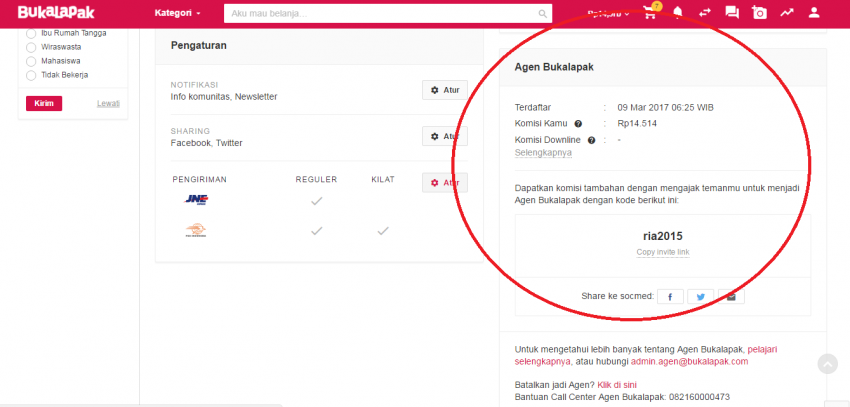Screen dimensions: 850x407
Task: Open the notifications bell icon
Action: coord(678,13)
